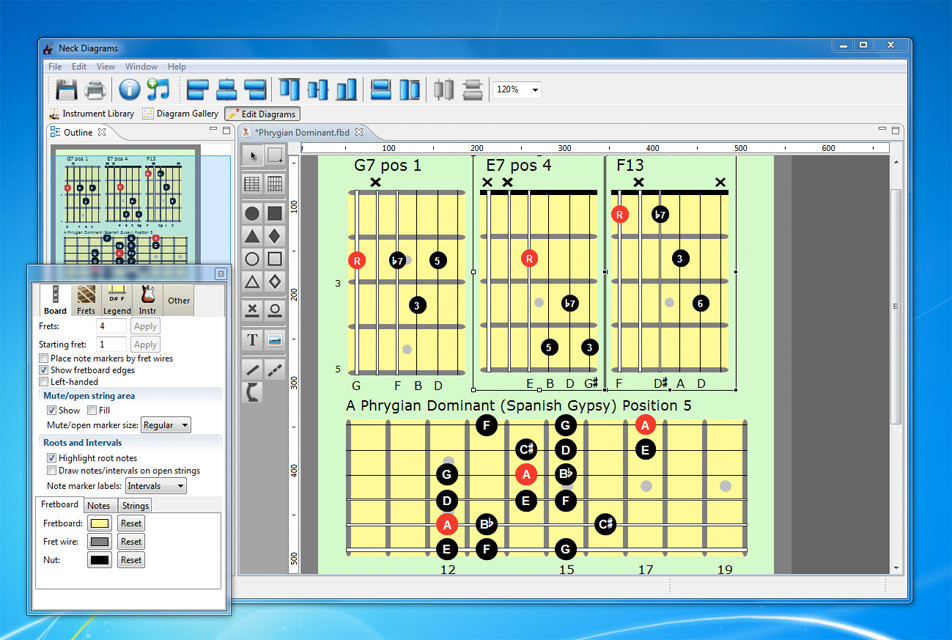Uncheck Show mute/open string area
This screenshot has height=640, width=952.
point(52,410)
